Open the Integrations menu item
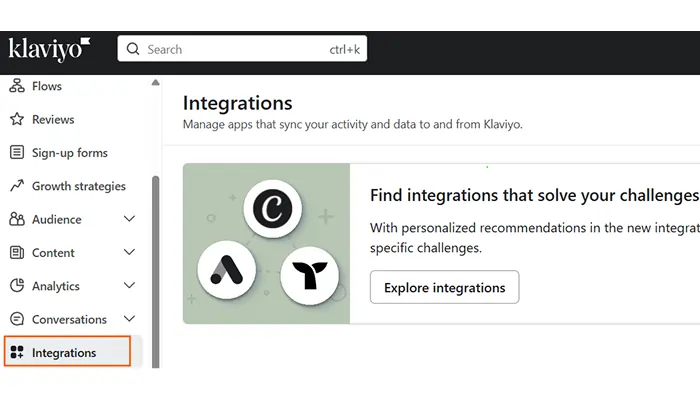Screen dimensions: 700x400 [x=64, y=353]
